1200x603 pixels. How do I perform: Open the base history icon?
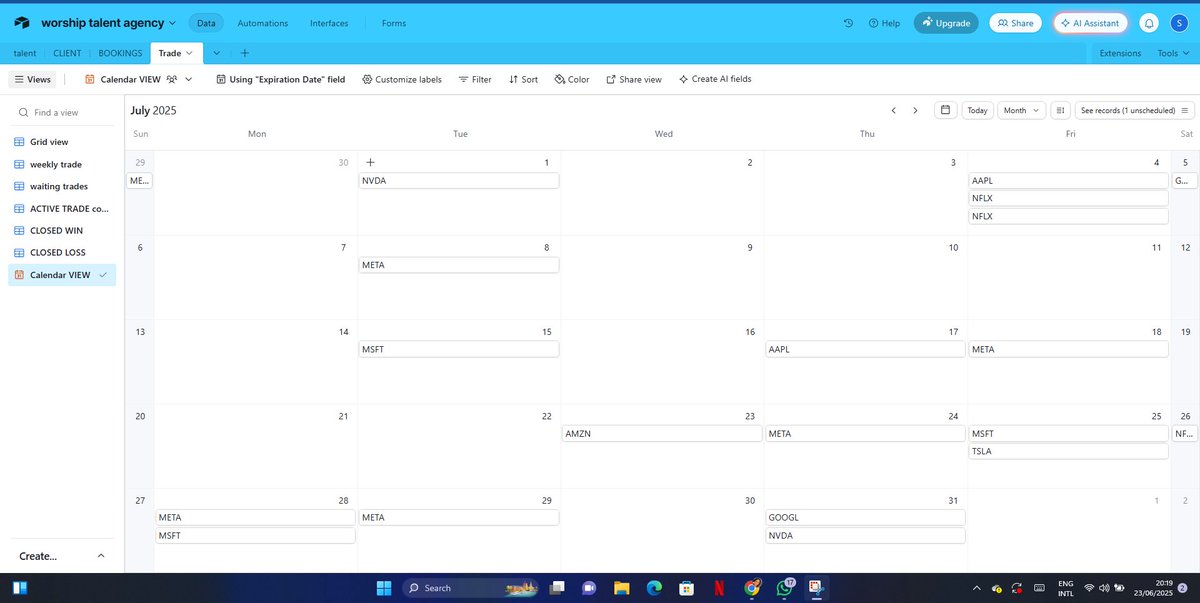(x=848, y=23)
